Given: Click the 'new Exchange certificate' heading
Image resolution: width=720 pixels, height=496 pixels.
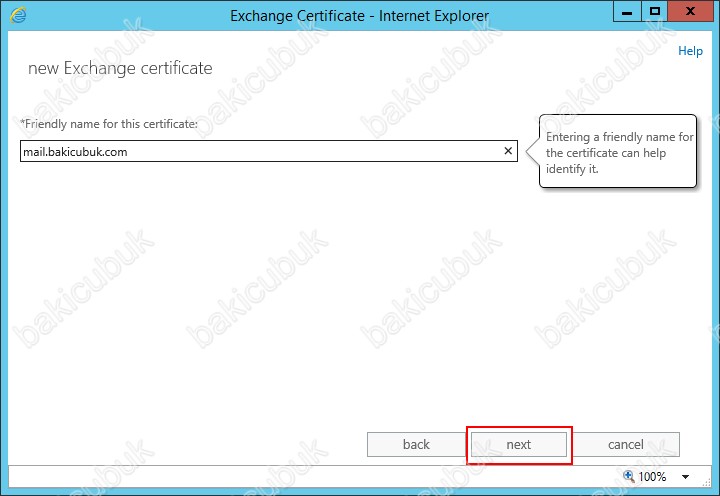Looking at the screenshot, I should pyautogui.click(x=120, y=68).
